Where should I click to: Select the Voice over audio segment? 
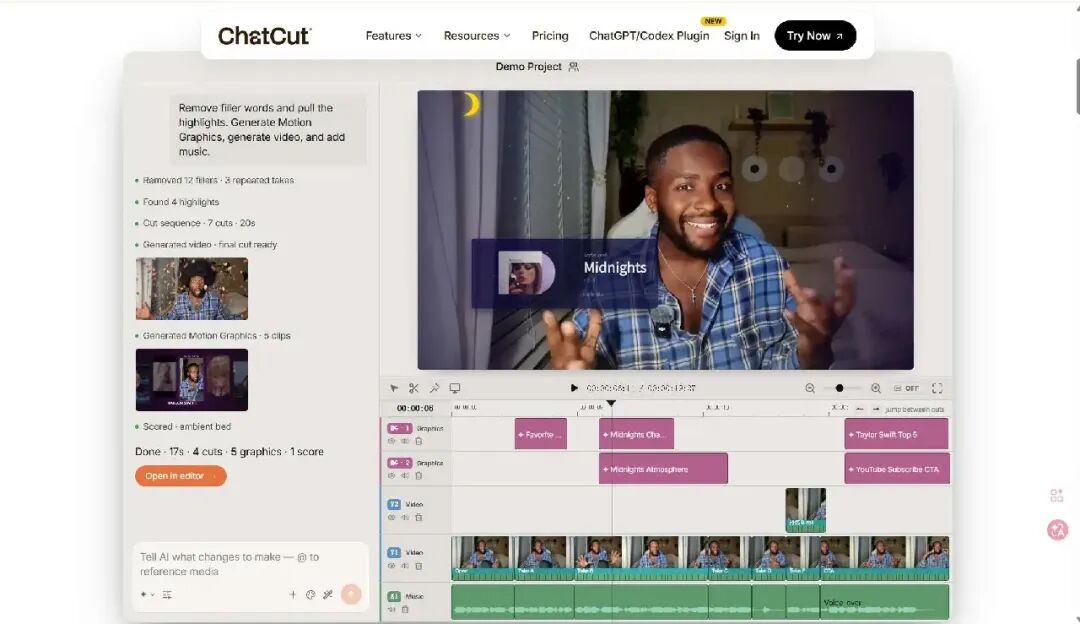(x=884, y=602)
